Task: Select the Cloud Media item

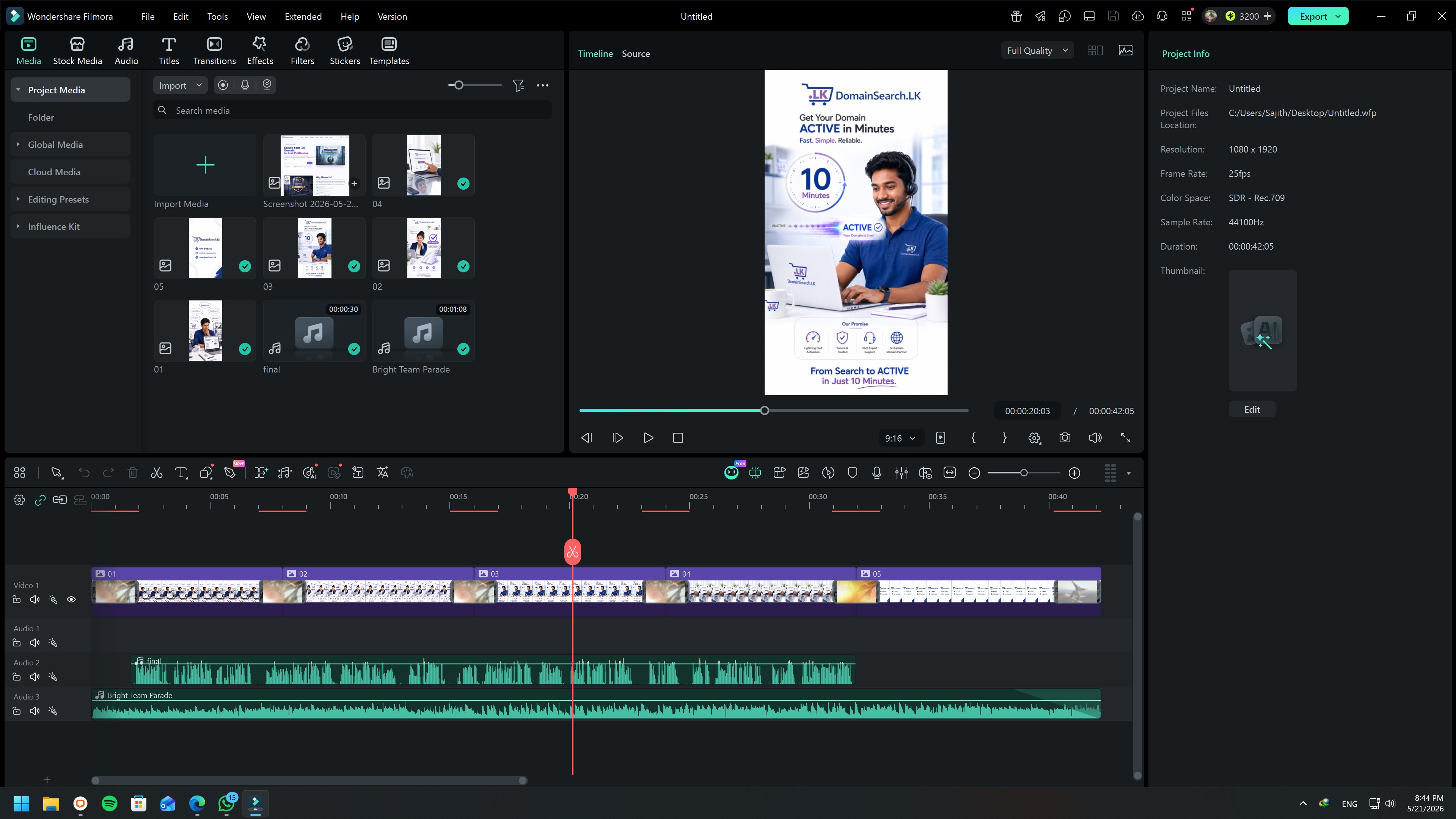Action: click(x=71, y=172)
